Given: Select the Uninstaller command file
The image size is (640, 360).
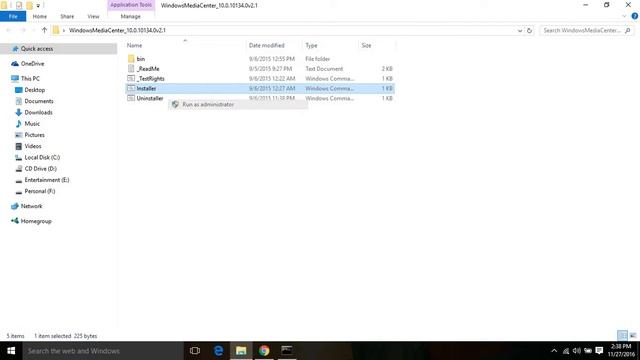Looking at the screenshot, I should (x=150, y=98).
